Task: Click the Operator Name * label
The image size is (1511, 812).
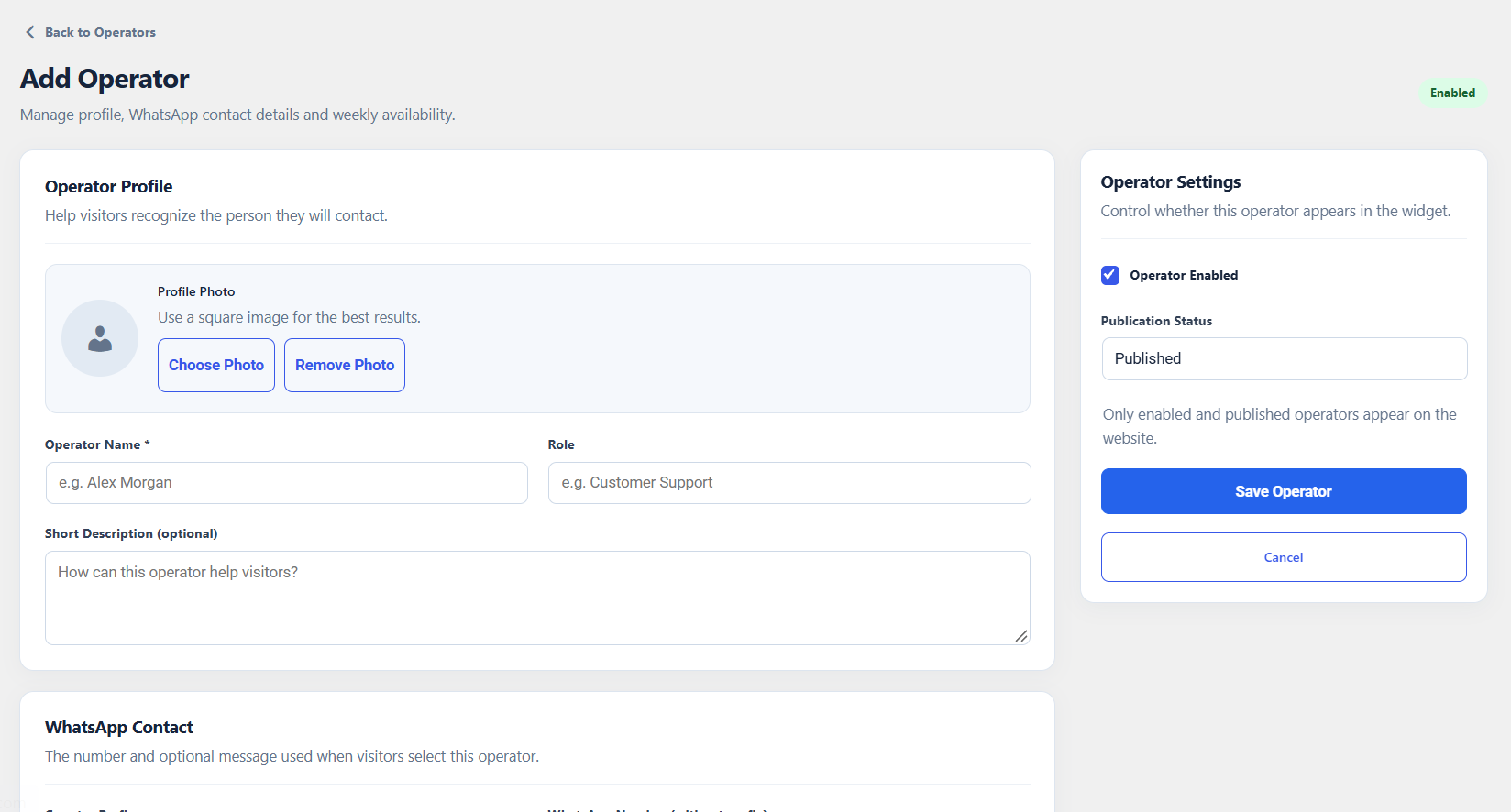Action: (x=97, y=444)
